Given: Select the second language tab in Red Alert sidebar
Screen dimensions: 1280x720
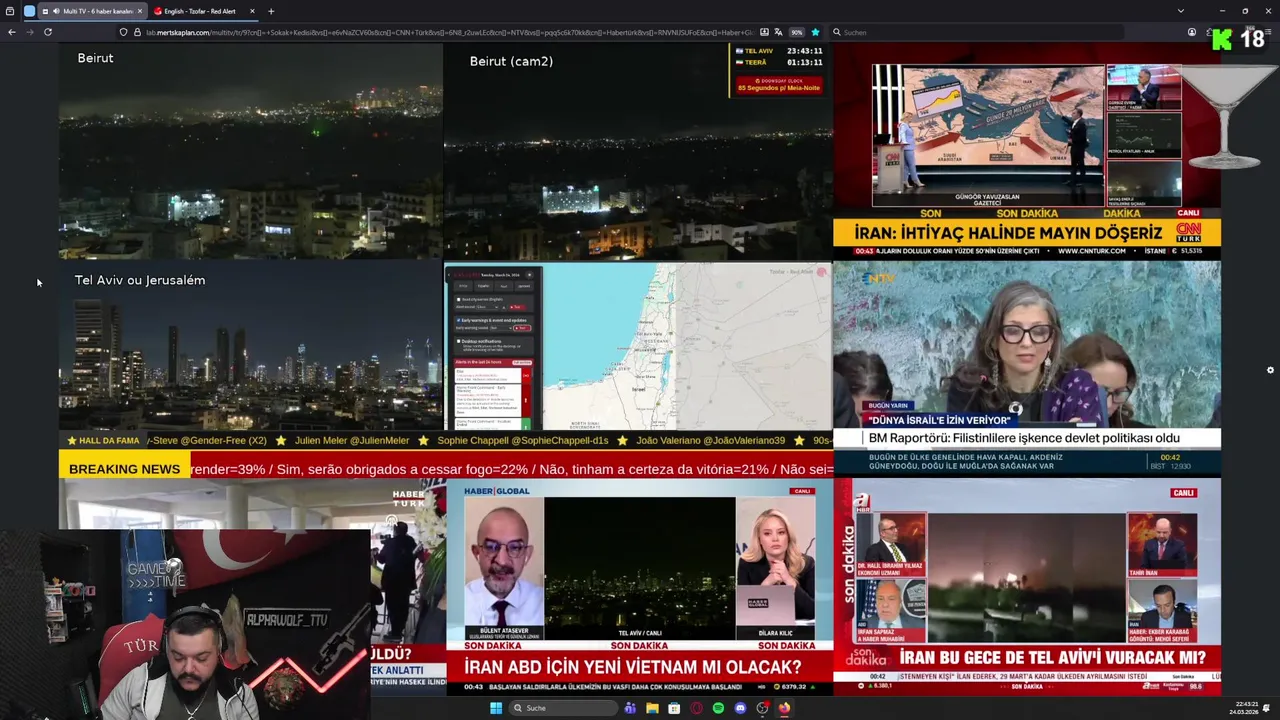Looking at the screenshot, I should 483,286.
